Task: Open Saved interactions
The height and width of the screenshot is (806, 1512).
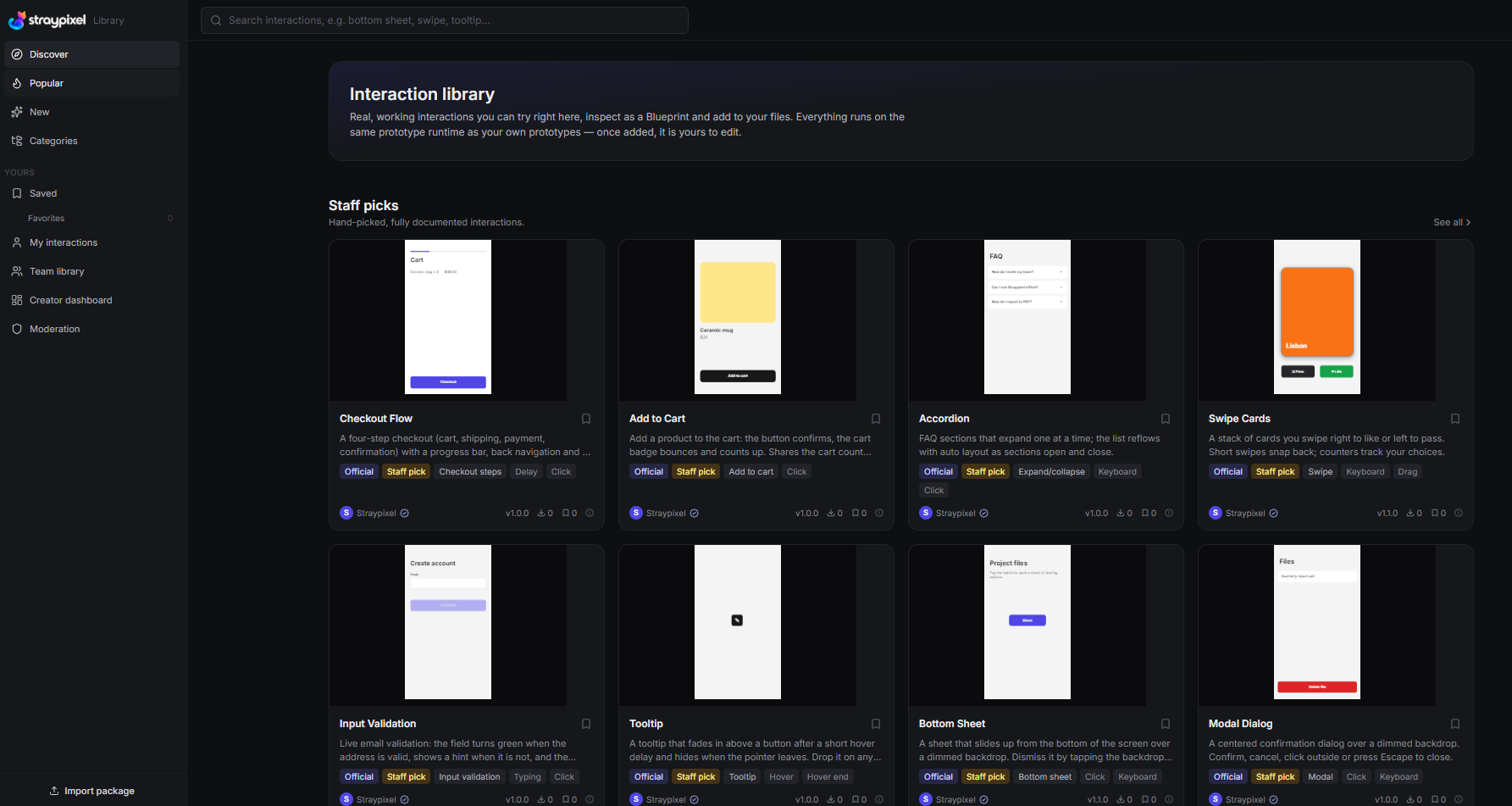Action: (x=91, y=193)
